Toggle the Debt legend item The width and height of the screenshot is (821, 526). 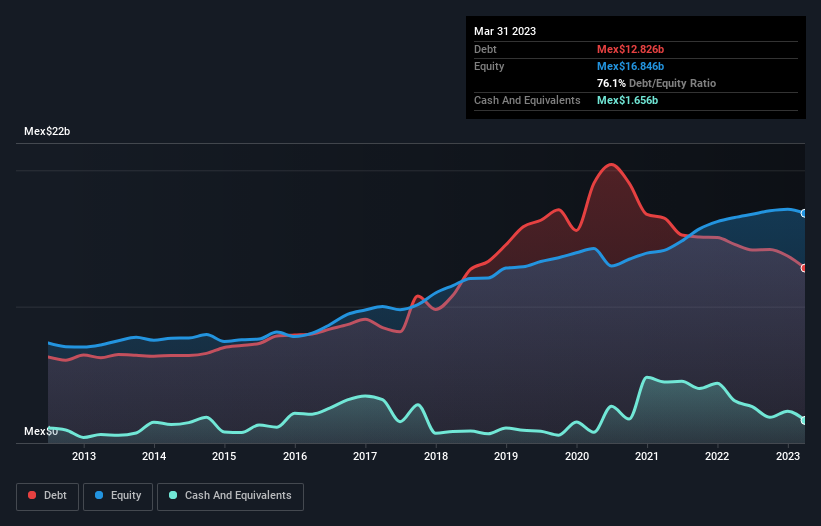pyautogui.click(x=46, y=495)
